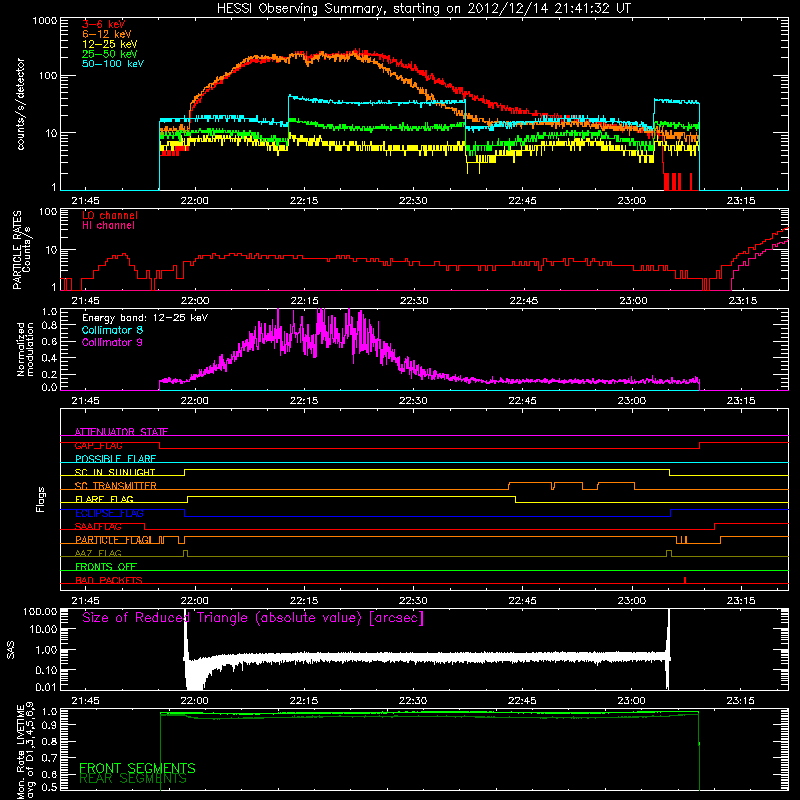
Task: Select the 50-100 keV legend label
Action: tap(113, 64)
